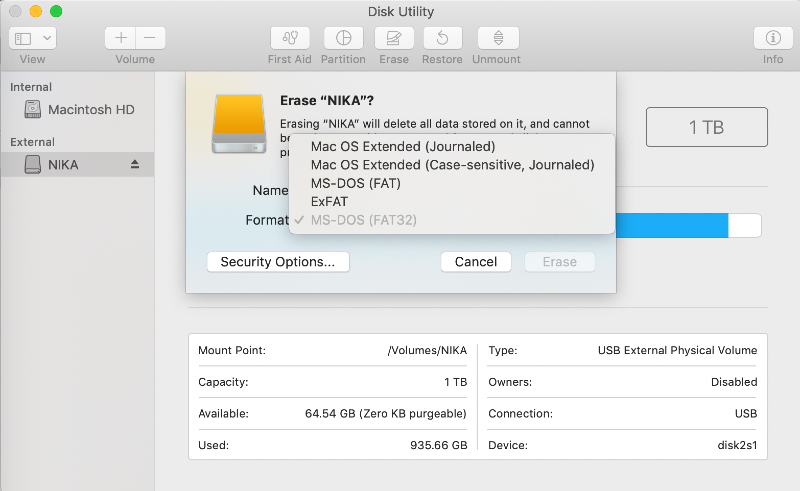Click the Mount Point value /Volumes/NIKA
Image resolution: width=800 pixels, height=491 pixels.
coord(427,350)
